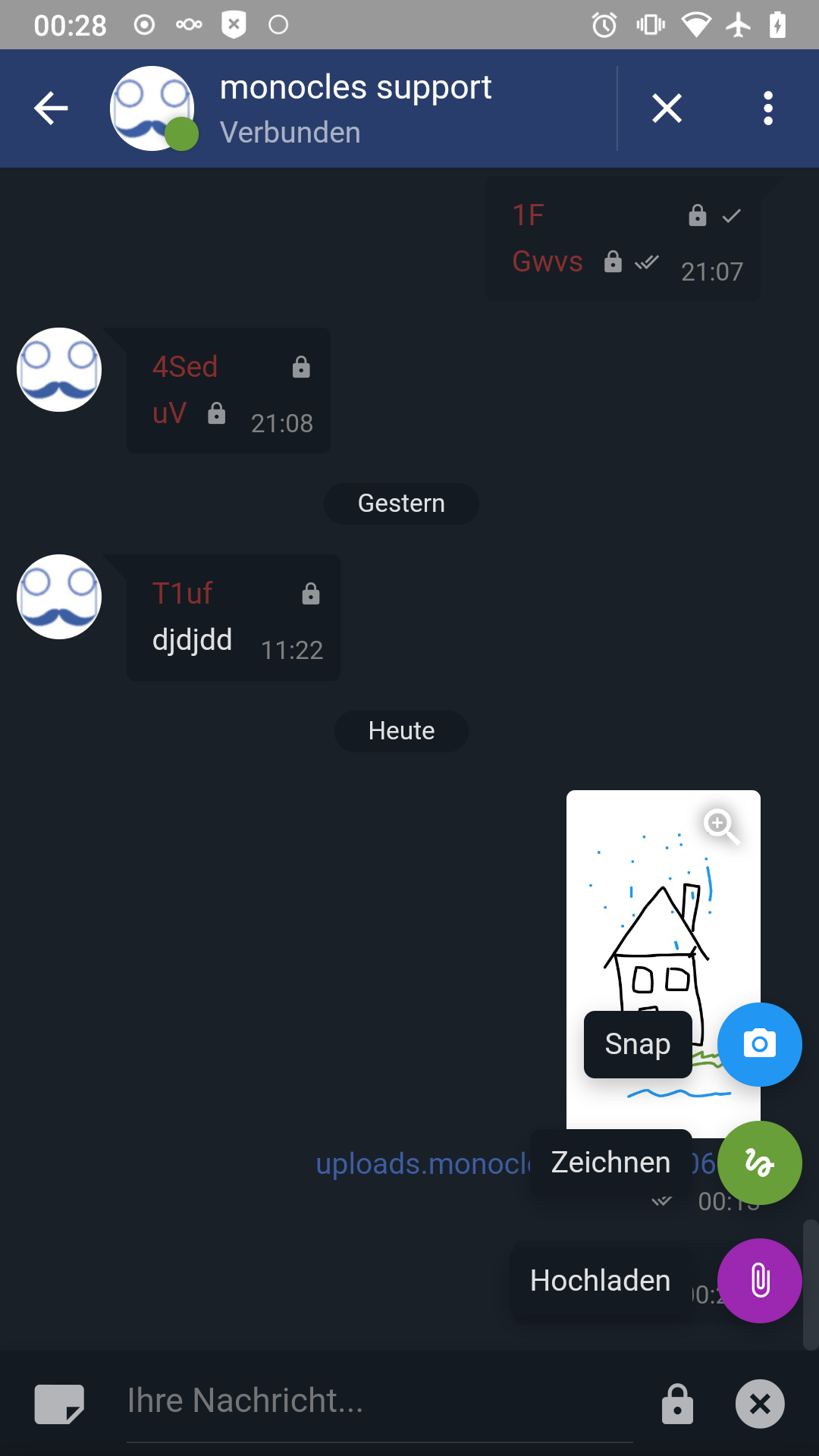Focus the Ihre Nachricht message field

(x=379, y=1401)
